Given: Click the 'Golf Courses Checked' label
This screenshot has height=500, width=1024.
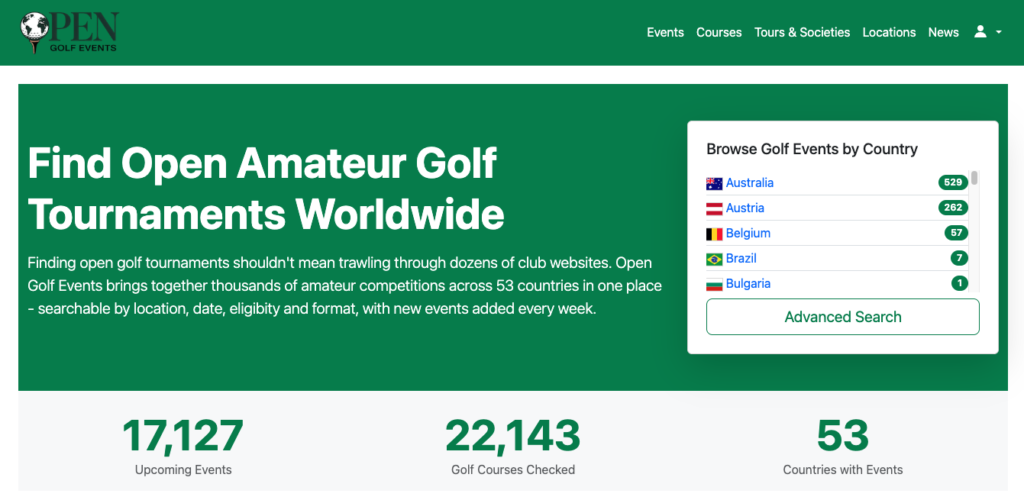Looking at the screenshot, I should (513, 469).
